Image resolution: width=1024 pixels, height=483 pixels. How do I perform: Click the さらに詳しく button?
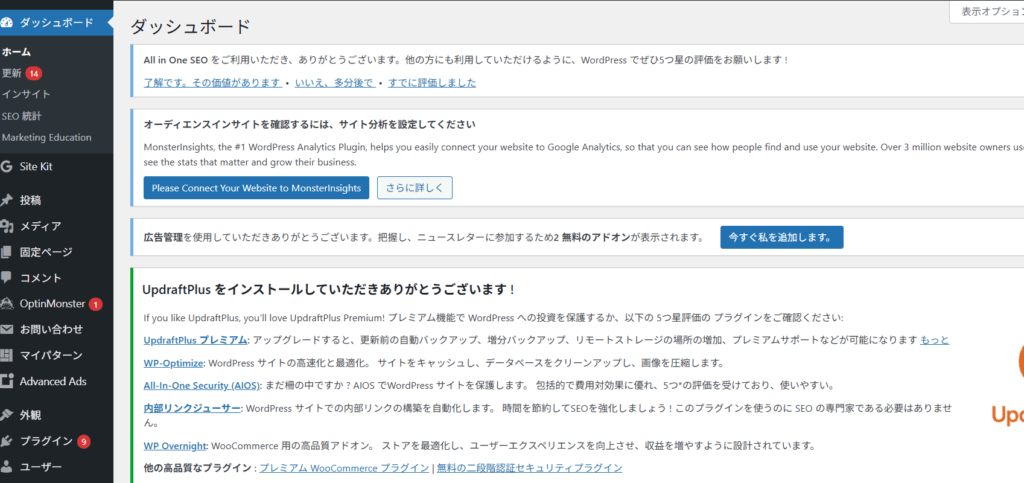415,187
